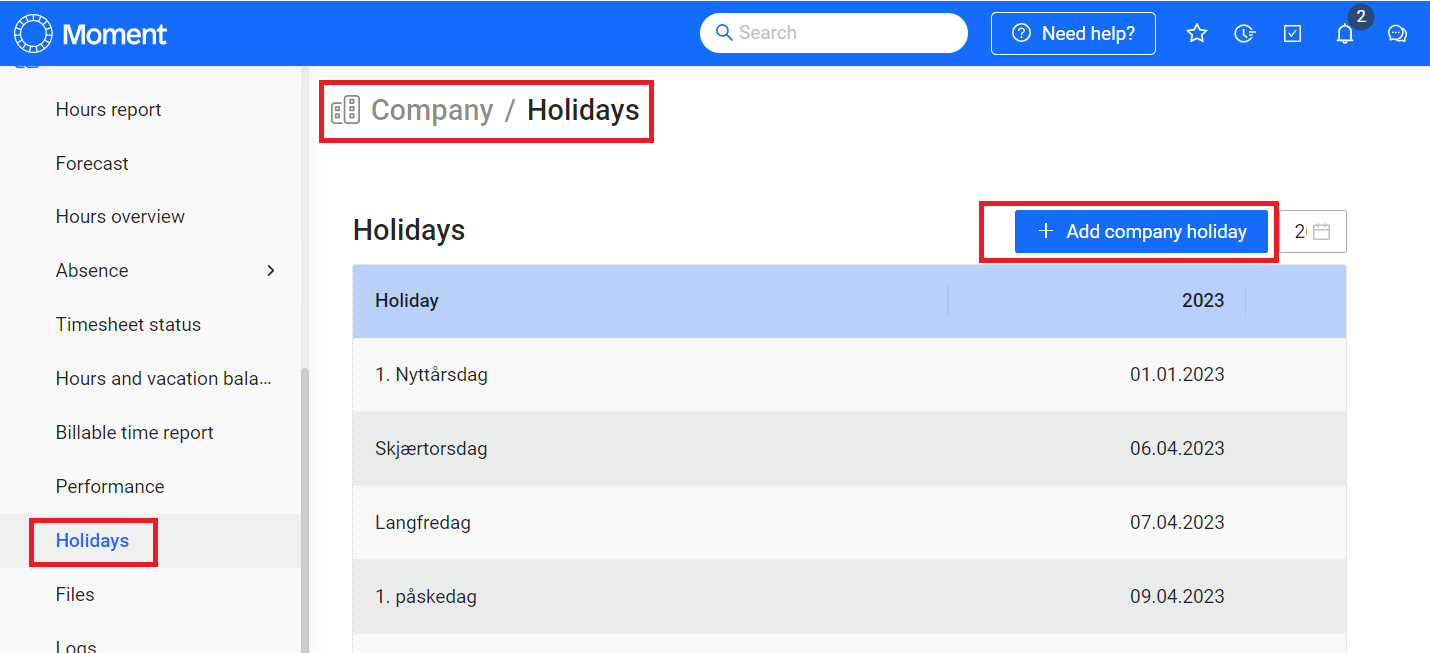Open Hours report in sidebar
The width and height of the screenshot is (1430, 653).
(108, 109)
